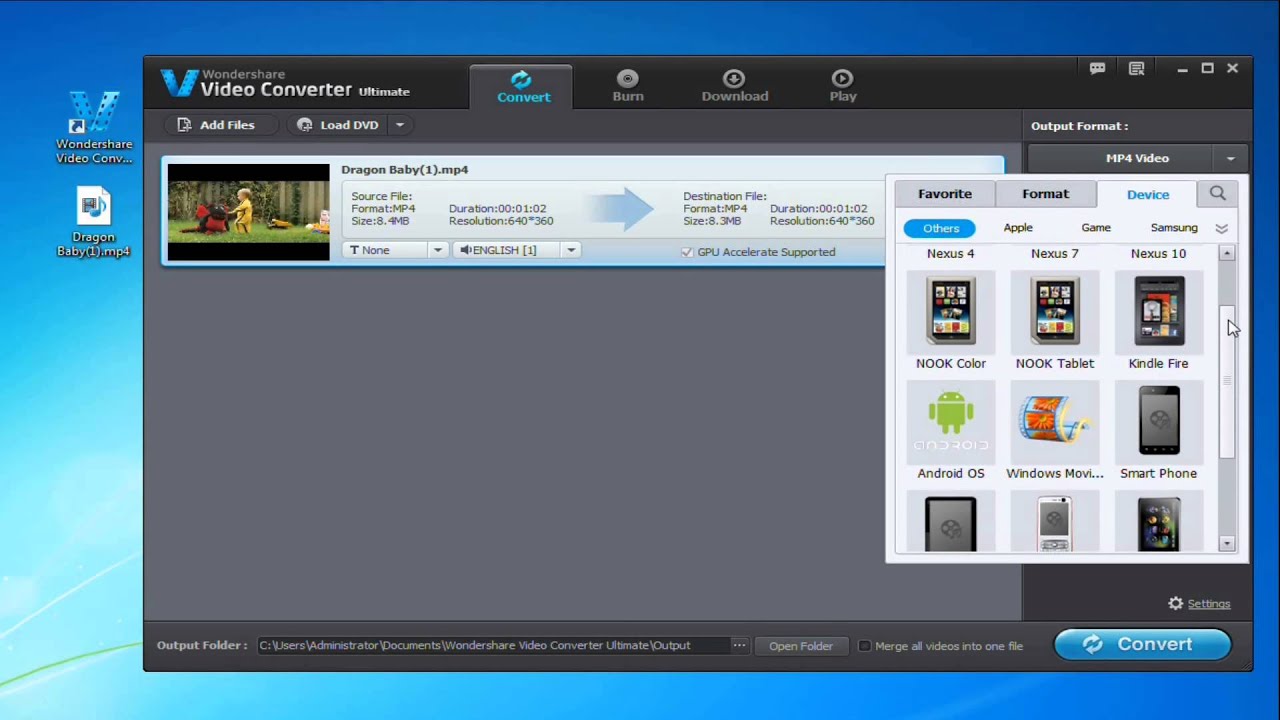This screenshot has height=720, width=1280.
Task: Click the feedback chat bubble icon
Action: pyautogui.click(x=1098, y=69)
